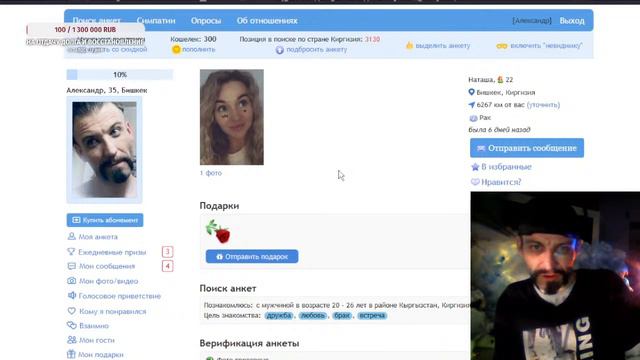
Task: Click the выделить анкету link
Action: [x=442, y=46]
